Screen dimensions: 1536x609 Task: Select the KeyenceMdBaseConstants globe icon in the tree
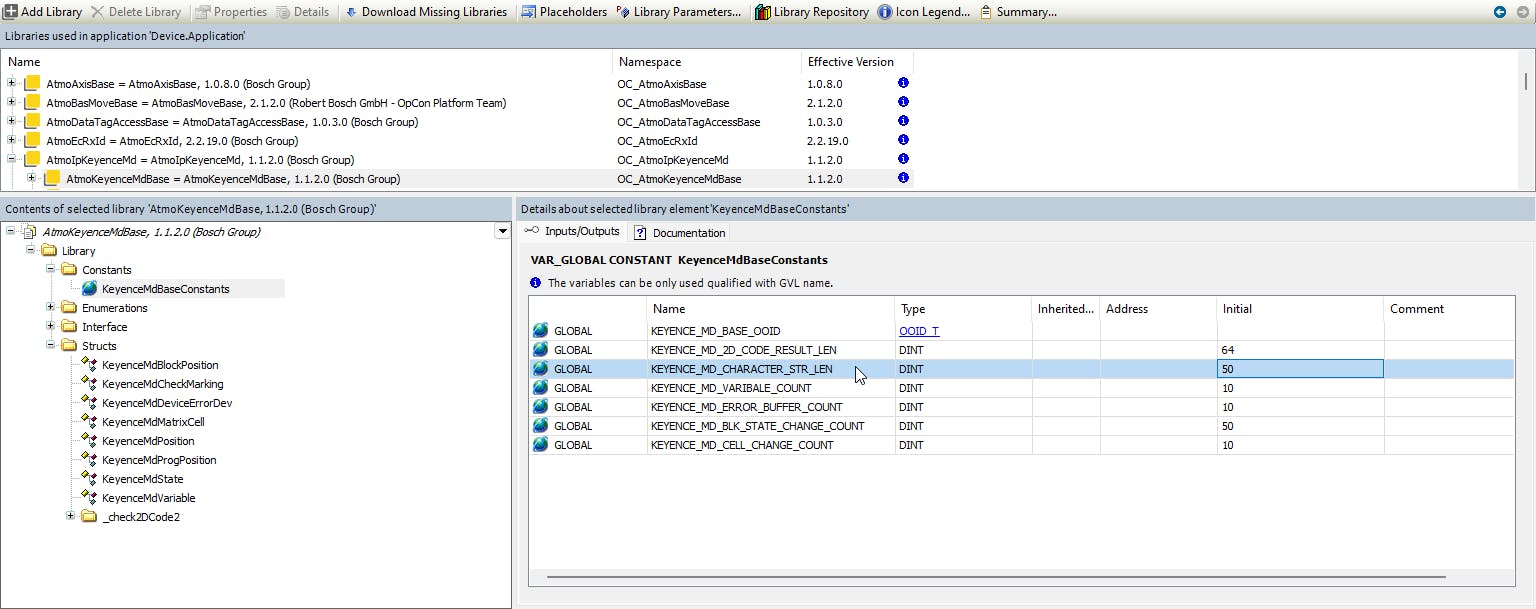[90, 289]
